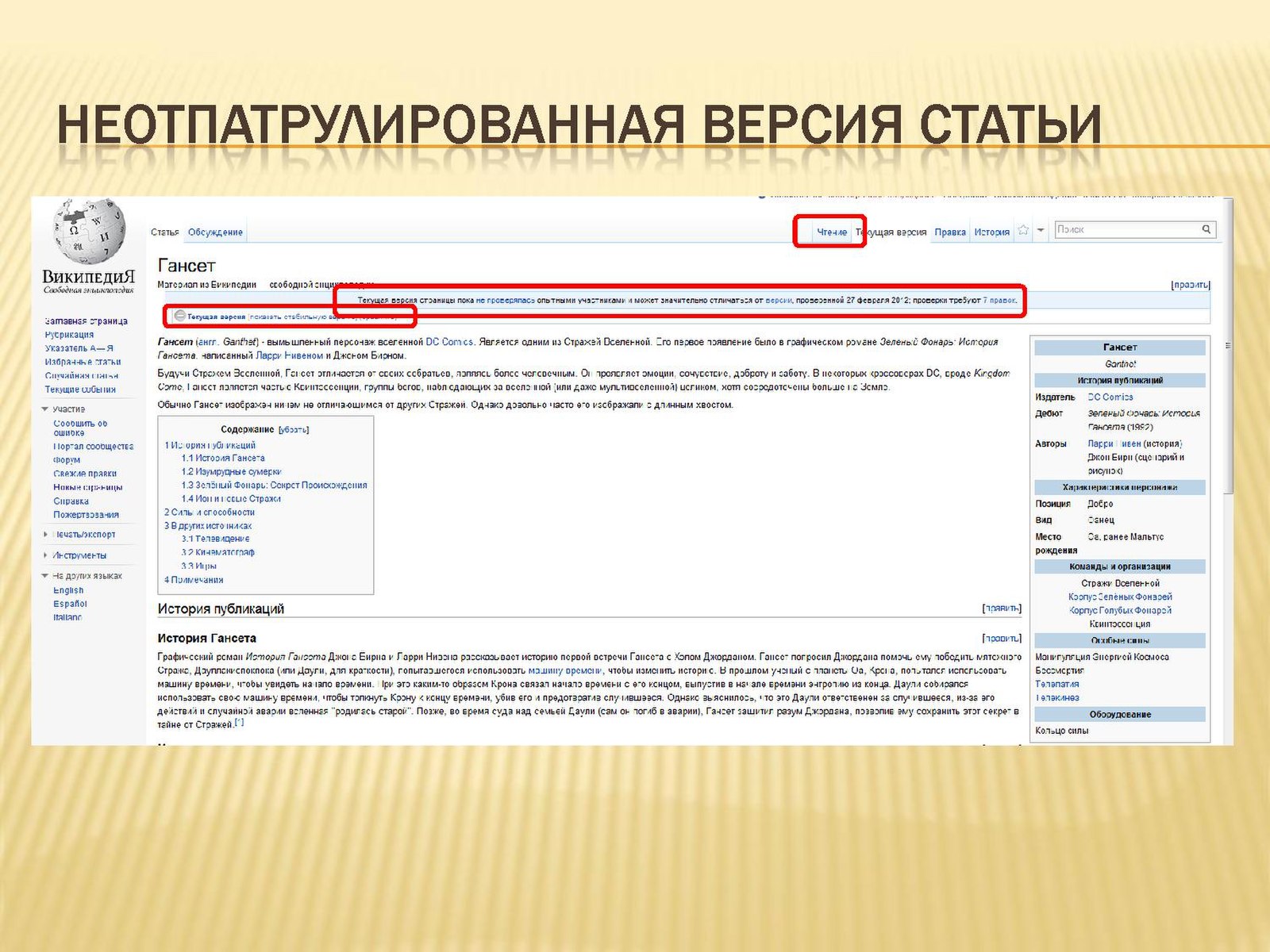Viewport: 1270px width, 952px height.
Task: Jump to '1 История публикаций' in contents
Action: tap(210, 445)
